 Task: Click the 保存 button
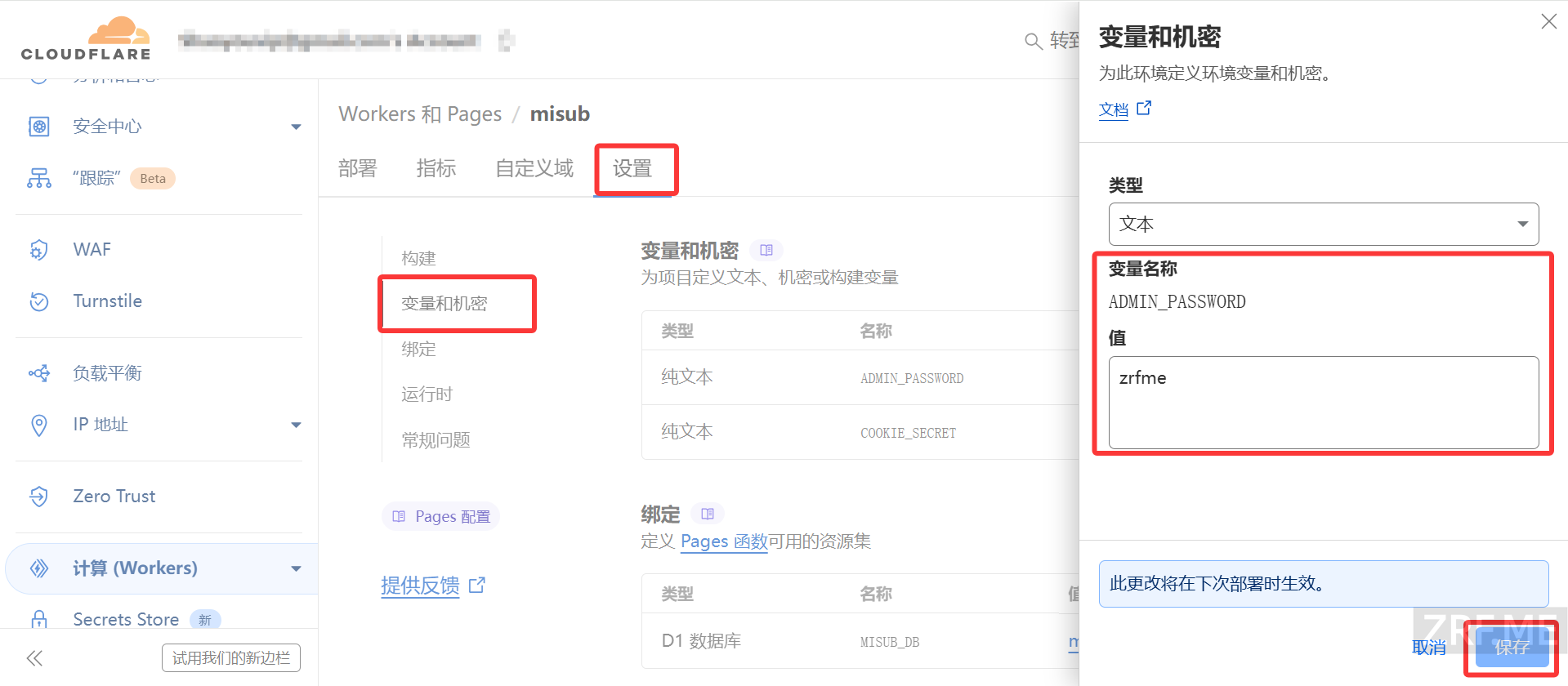pos(1512,648)
